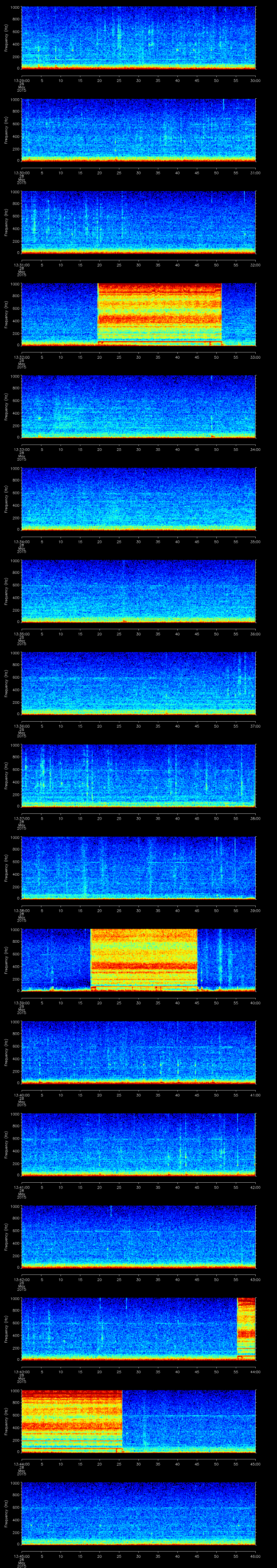
Task: Click the broadband noise block in the 13:39:00 spectrogram
Action: tap(144, 960)
